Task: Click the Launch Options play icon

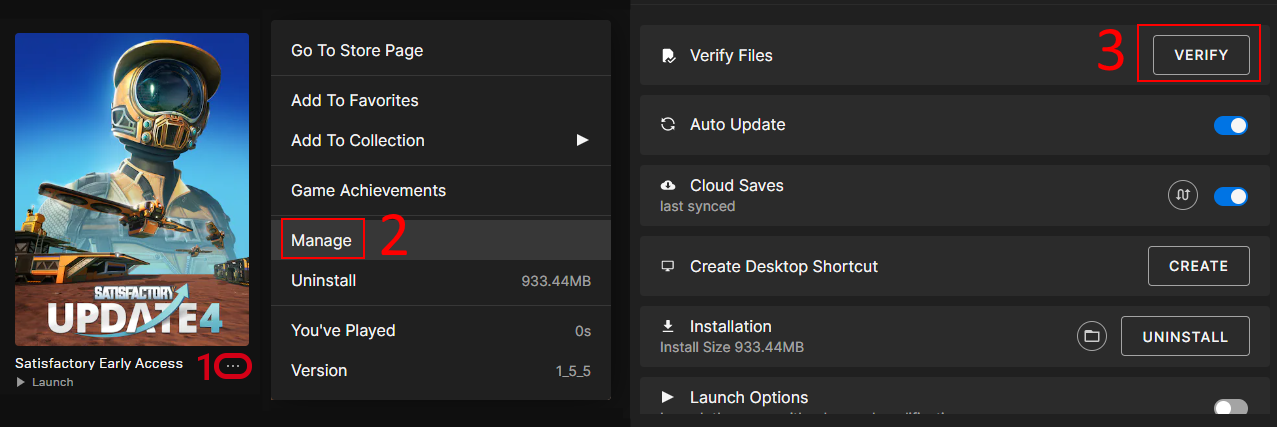Action: click(668, 397)
